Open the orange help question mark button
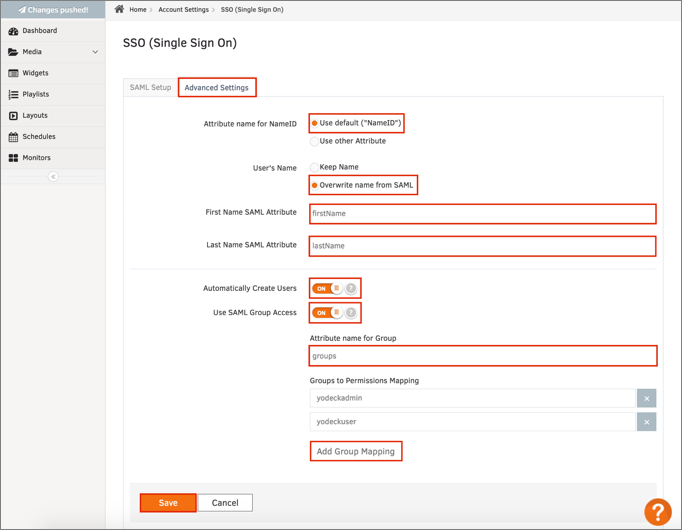Image resolution: width=682 pixels, height=530 pixels. (x=657, y=512)
